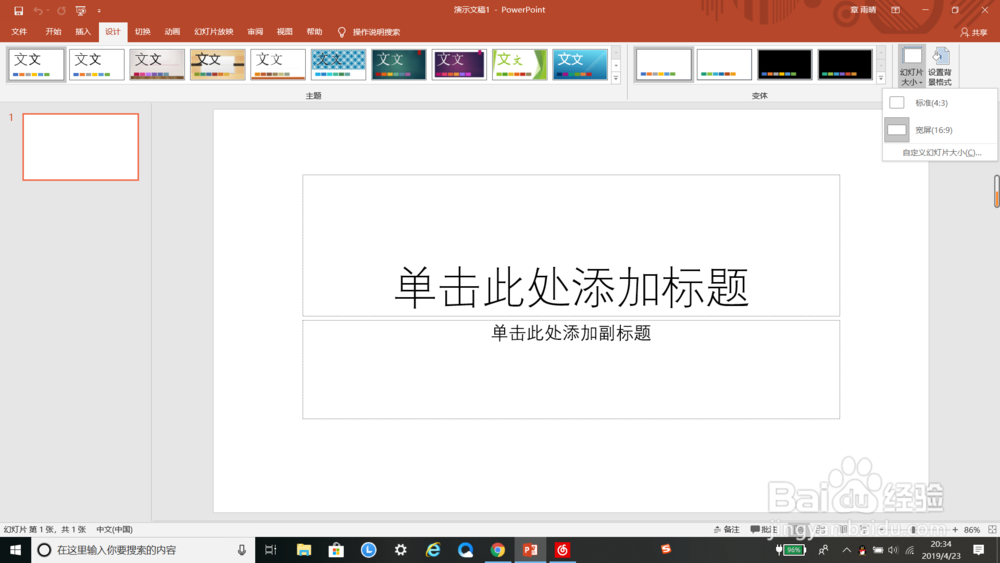The height and width of the screenshot is (563, 1000).
Task: Open the Windows Start menu
Action: (x=15, y=550)
